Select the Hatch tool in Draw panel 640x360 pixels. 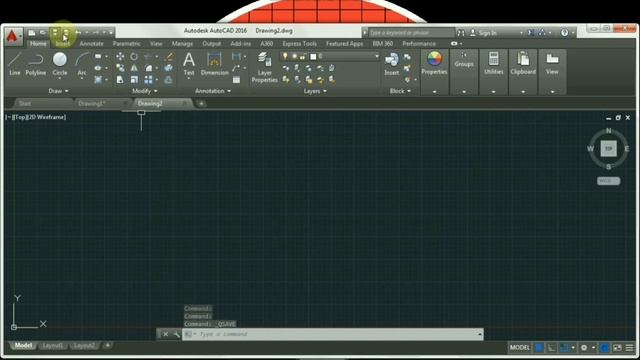click(x=98, y=80)
